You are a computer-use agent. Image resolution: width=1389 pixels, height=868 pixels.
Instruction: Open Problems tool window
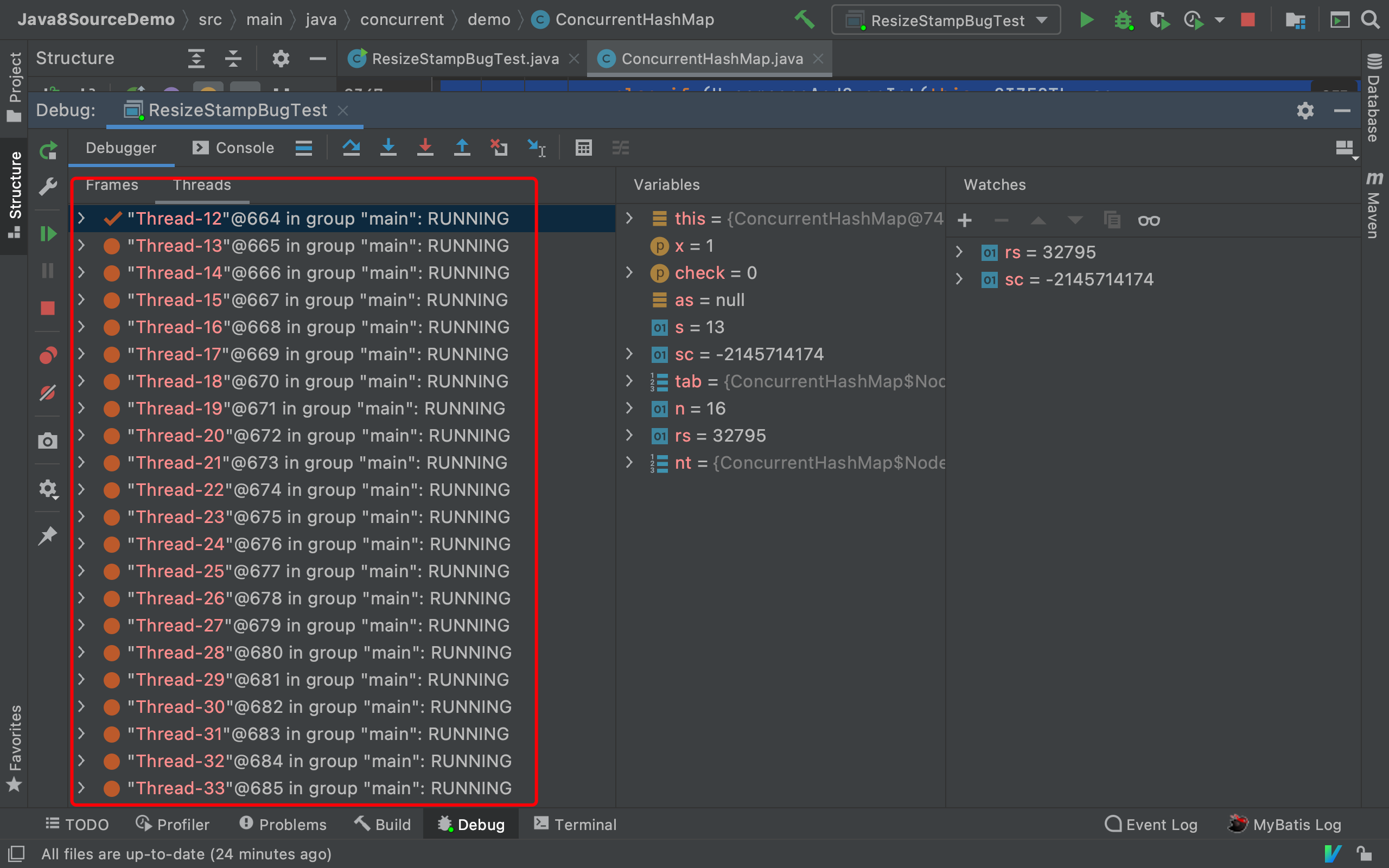coord(282,825)
